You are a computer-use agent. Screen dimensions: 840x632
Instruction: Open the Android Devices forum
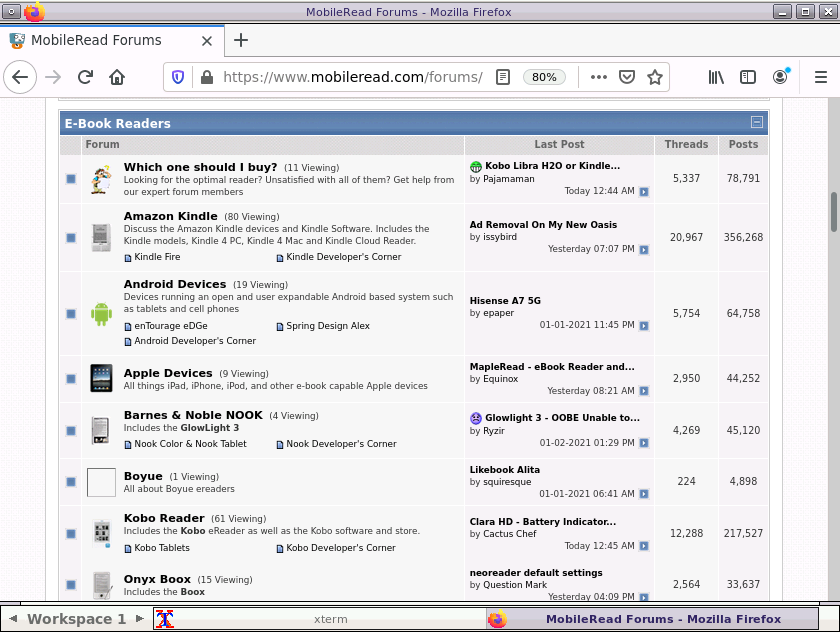click(x=175, y=284)
